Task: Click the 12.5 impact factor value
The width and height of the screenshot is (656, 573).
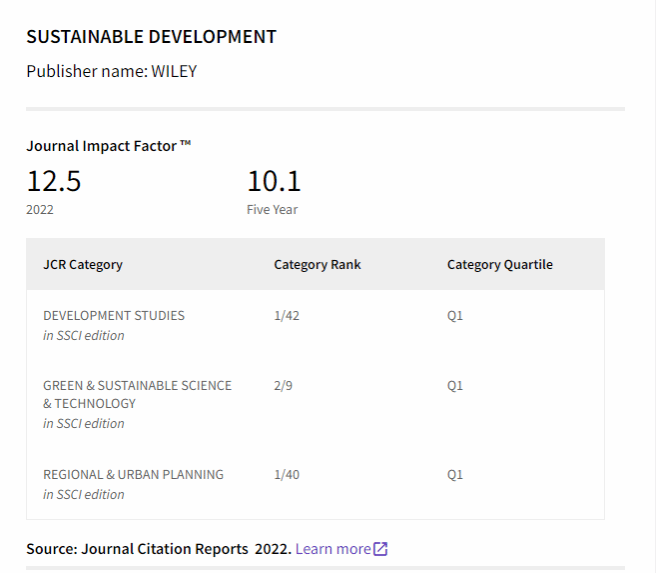Action: (x=54, y=182)
